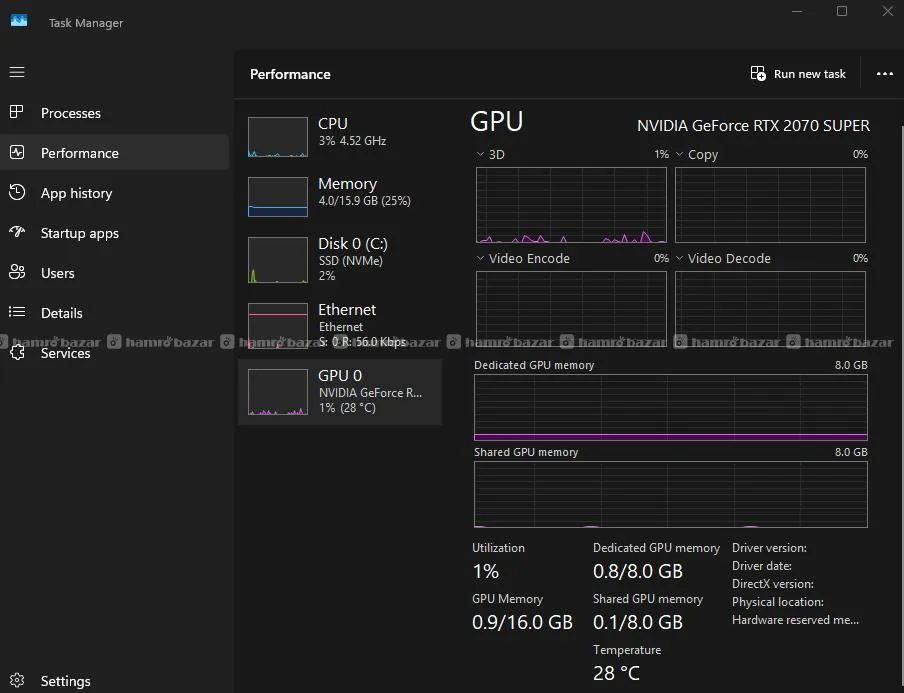Open the hamburger navigation menu
The width and height of the screenshot is (904, 693).
17,72
